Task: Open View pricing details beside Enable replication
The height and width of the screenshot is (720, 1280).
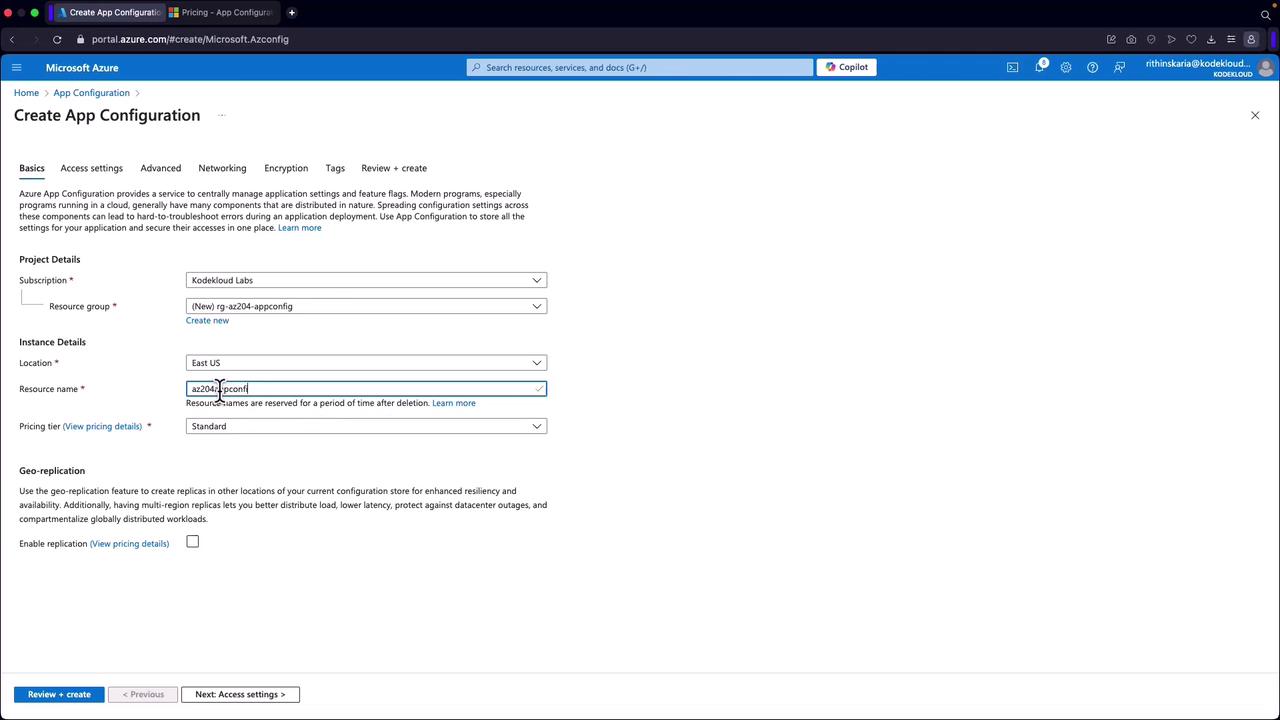Action: tap(129, 544)
